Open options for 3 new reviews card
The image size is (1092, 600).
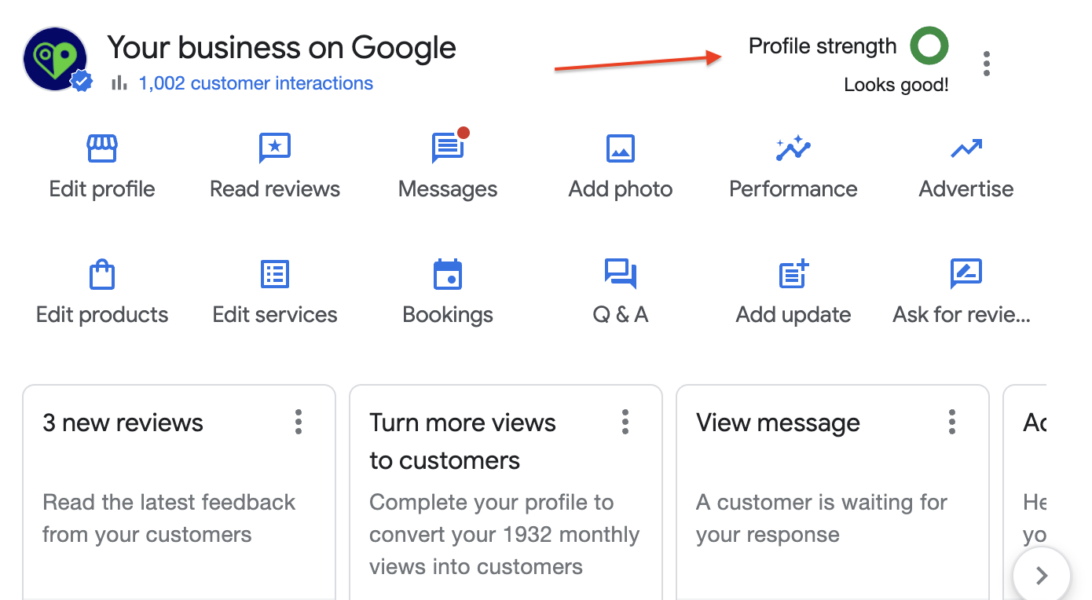[298, 422]
